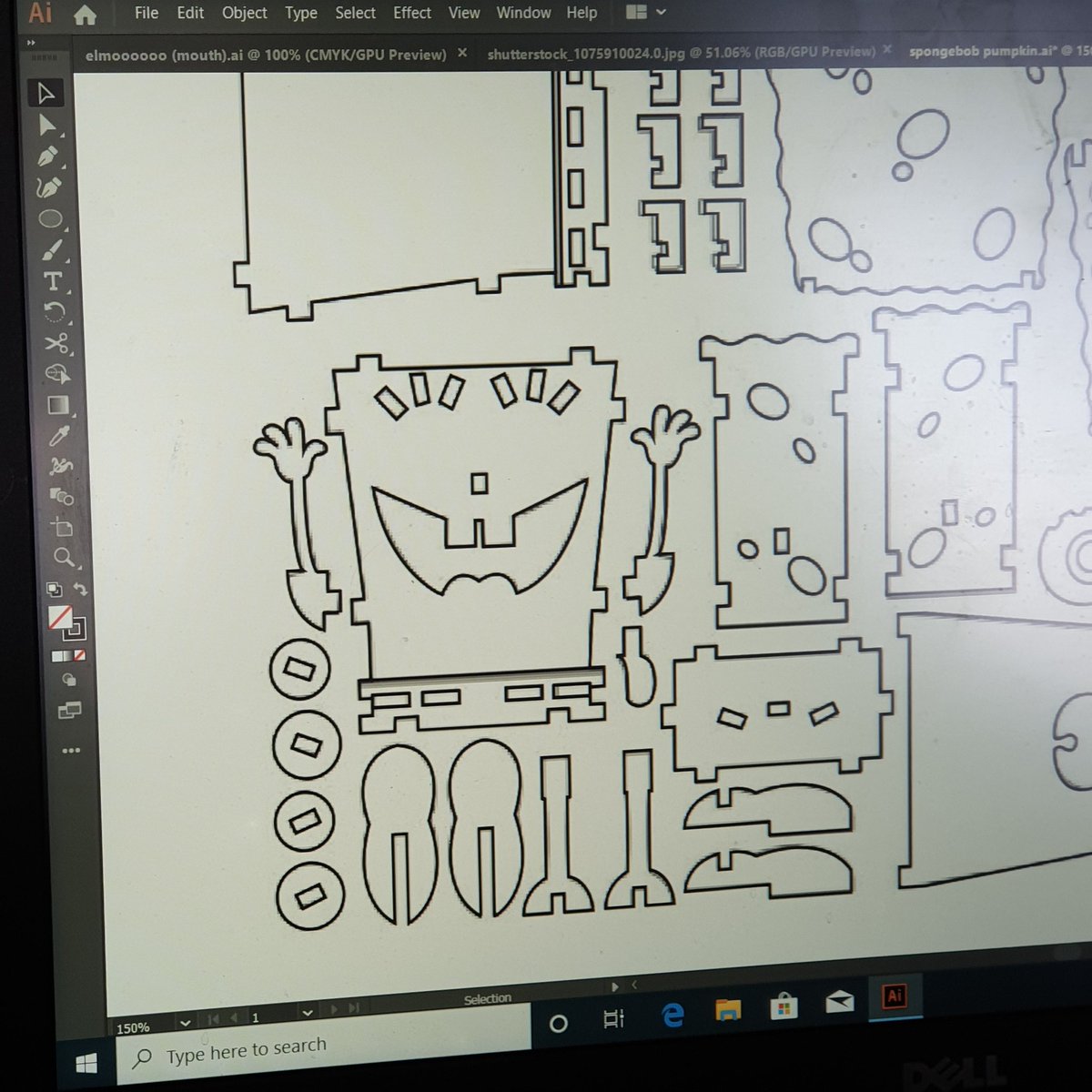Image resolution: width=1092 pixels, height=1092 pixels.
Task: Open the File menu
Action: coord(147,13)
